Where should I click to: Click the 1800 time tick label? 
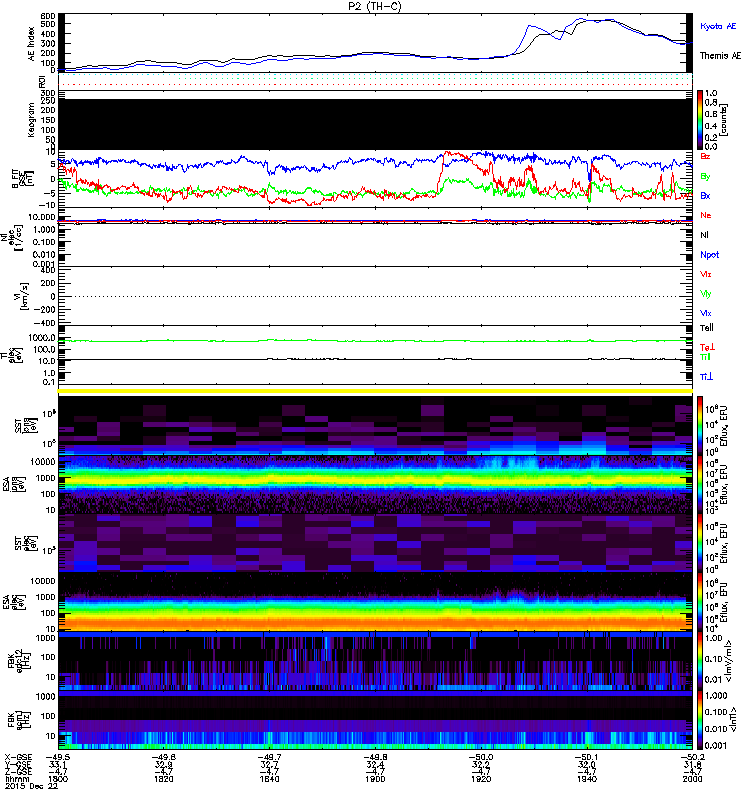pos(58,779)
